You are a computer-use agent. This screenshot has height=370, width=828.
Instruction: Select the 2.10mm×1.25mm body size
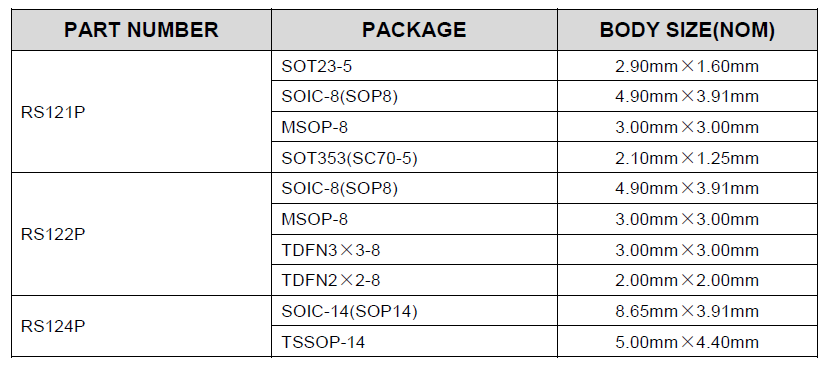pos(687,157)
